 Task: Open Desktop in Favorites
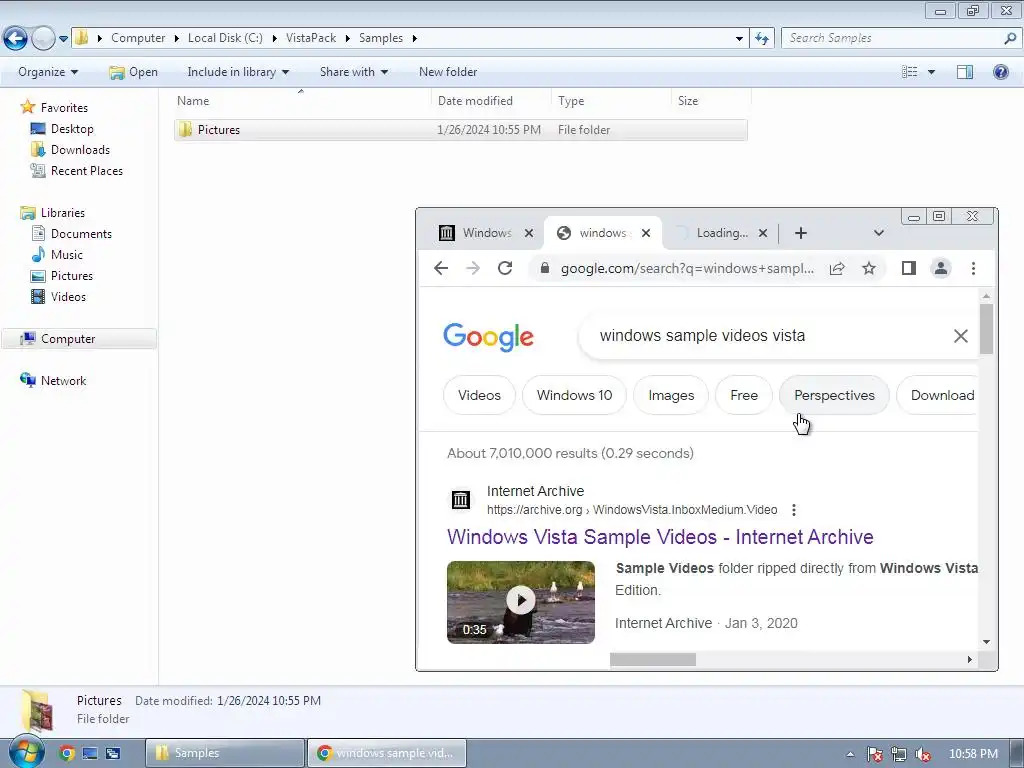[72, 129]
